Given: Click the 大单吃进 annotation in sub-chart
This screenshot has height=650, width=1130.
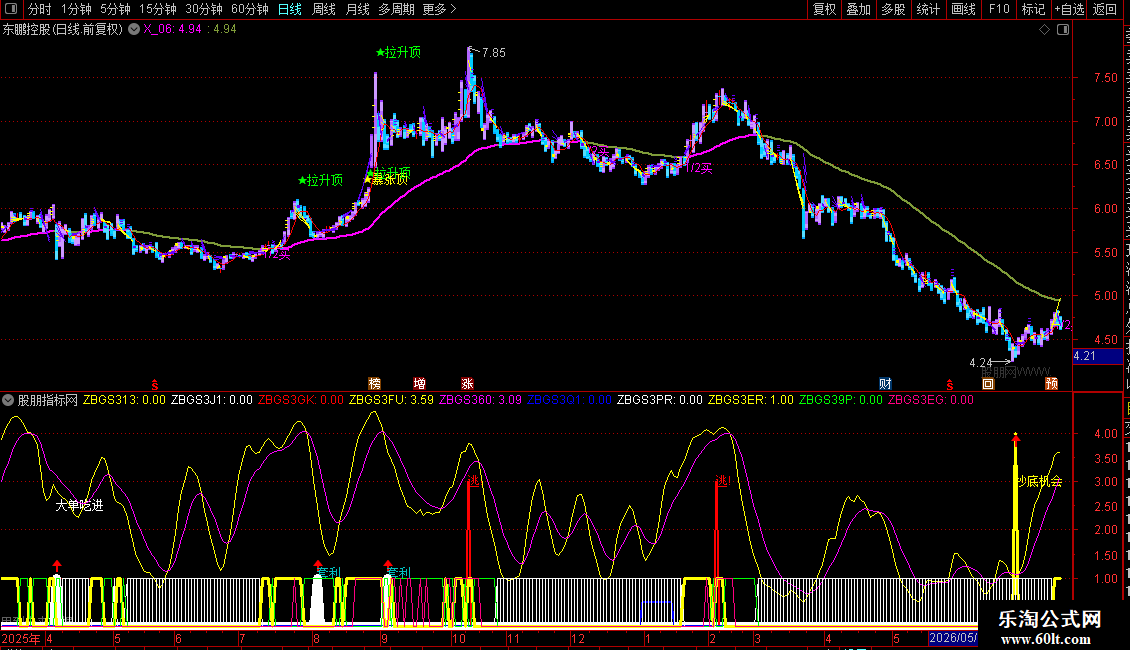Looking at the screenshot, I should [x=79, y=505].
